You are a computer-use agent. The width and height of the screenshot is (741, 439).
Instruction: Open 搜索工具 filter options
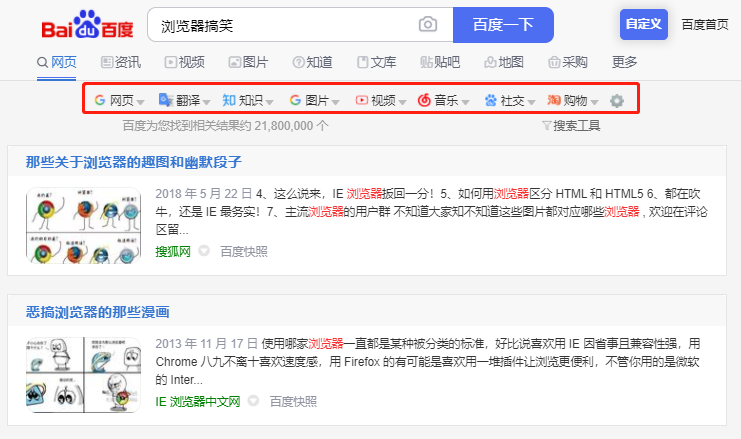click(x=571, y=125)
